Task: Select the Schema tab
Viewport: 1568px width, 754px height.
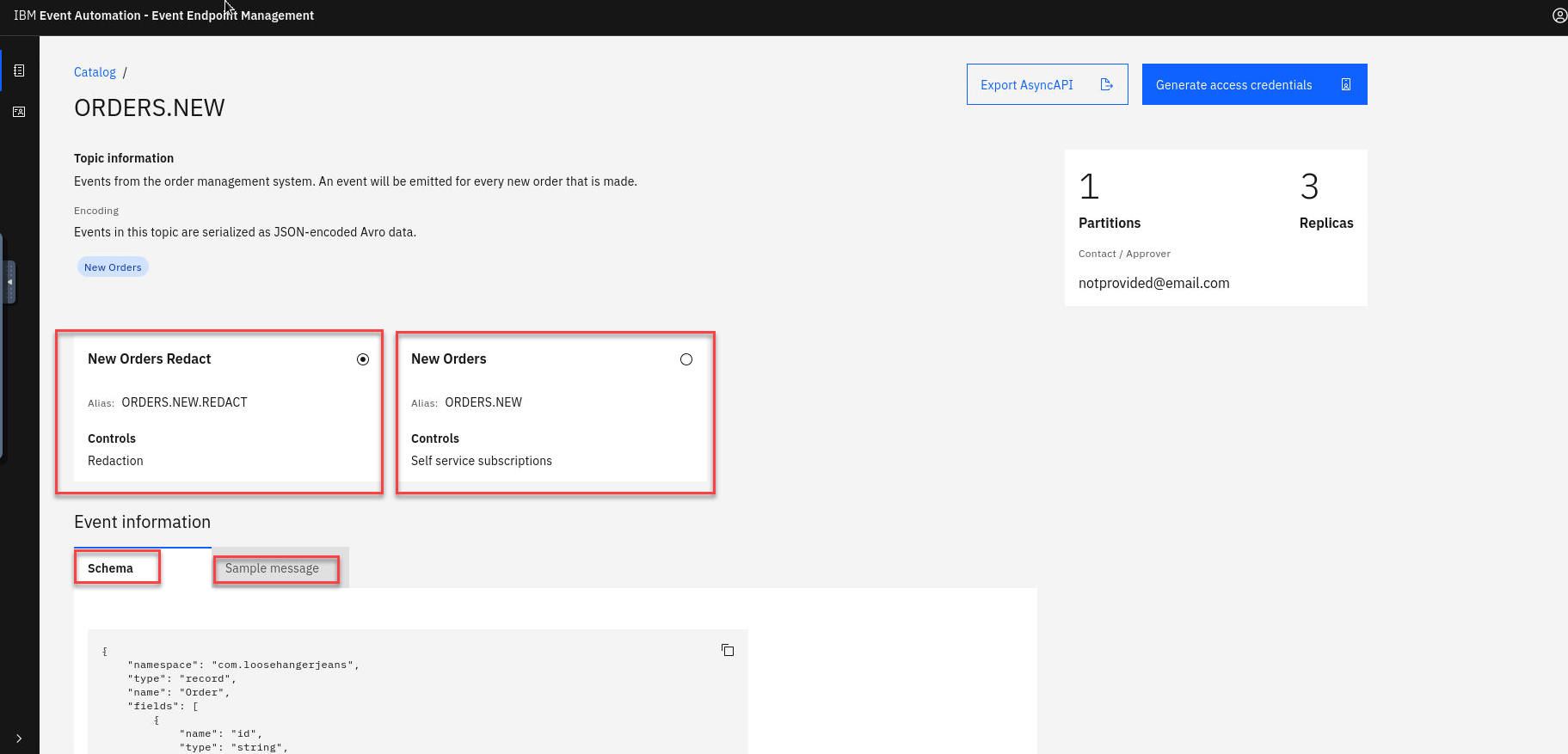Action: pos(111,568)
